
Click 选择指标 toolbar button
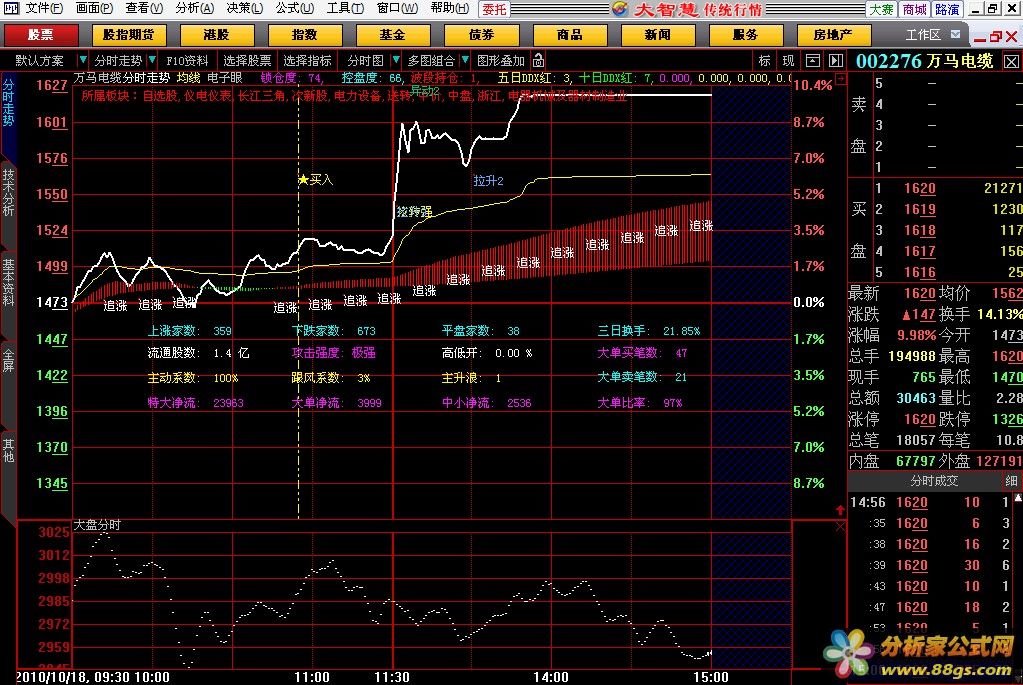[307, 61]
